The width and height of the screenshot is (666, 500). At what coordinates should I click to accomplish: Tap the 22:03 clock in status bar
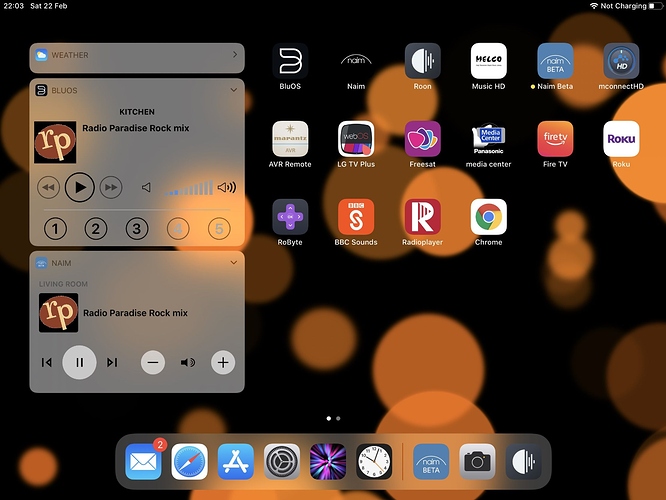[x=14, y=6]
